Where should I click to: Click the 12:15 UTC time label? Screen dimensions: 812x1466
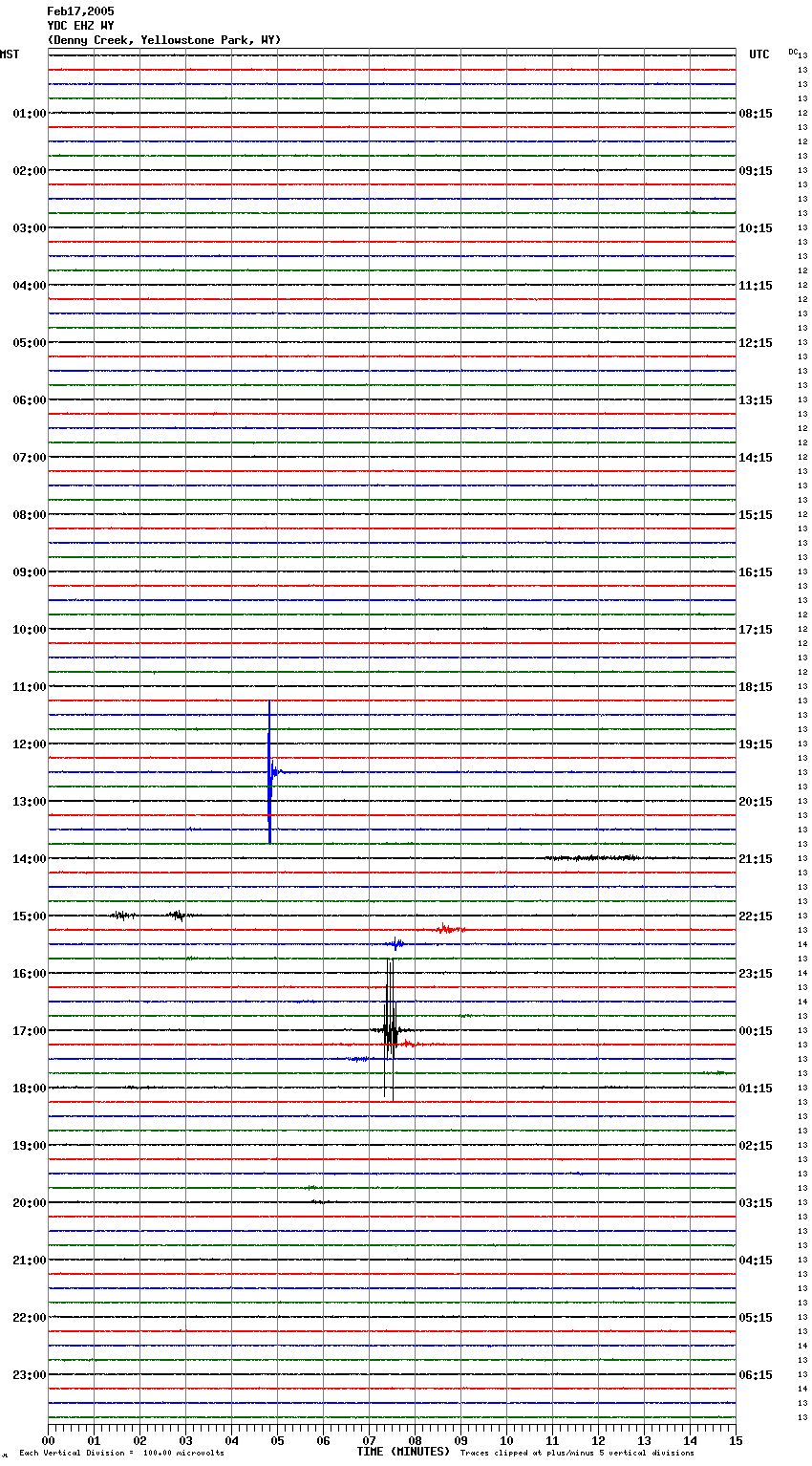(756, 343)
